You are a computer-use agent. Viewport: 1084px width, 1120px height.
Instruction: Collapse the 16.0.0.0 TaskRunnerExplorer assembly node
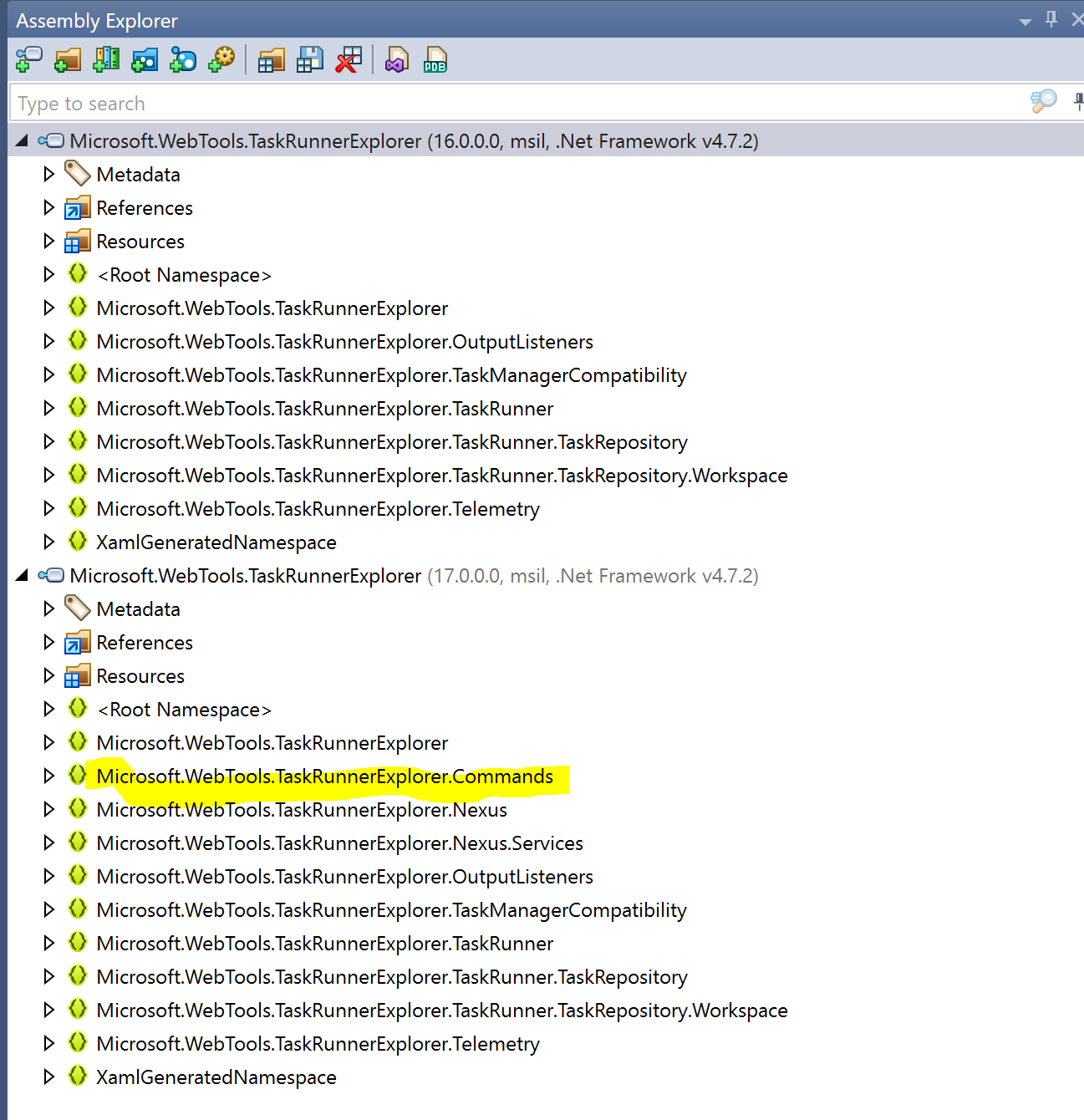(23, 140)
